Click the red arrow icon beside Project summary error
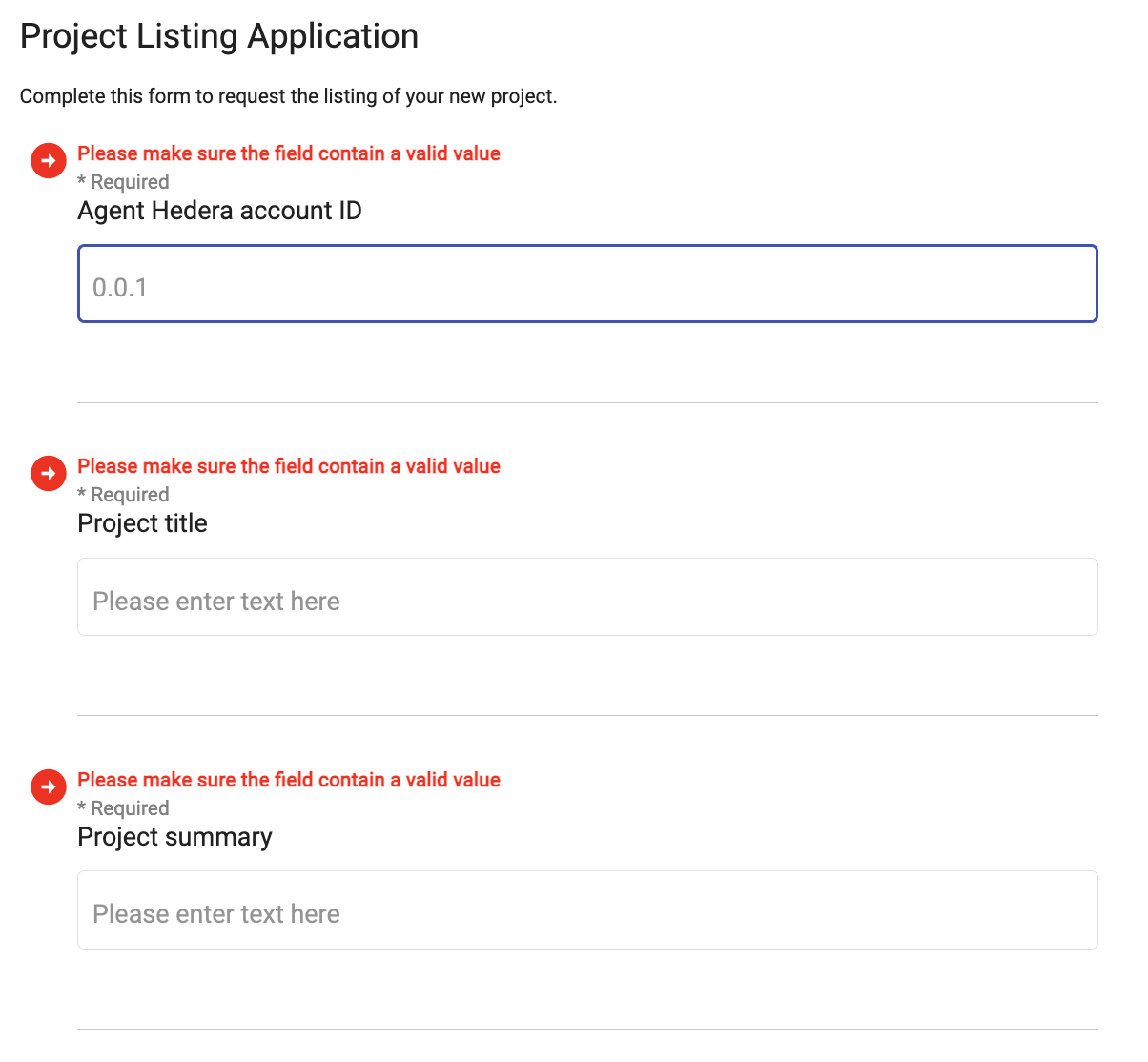1148x1062 pixels. tap(49, 786)
